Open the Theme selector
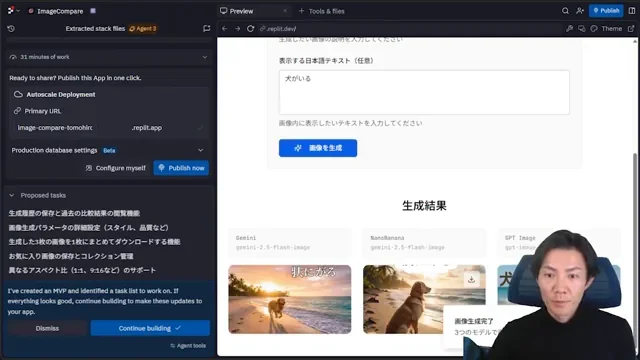This screenshot has width=640, height=360. click(x=607, y=29)
